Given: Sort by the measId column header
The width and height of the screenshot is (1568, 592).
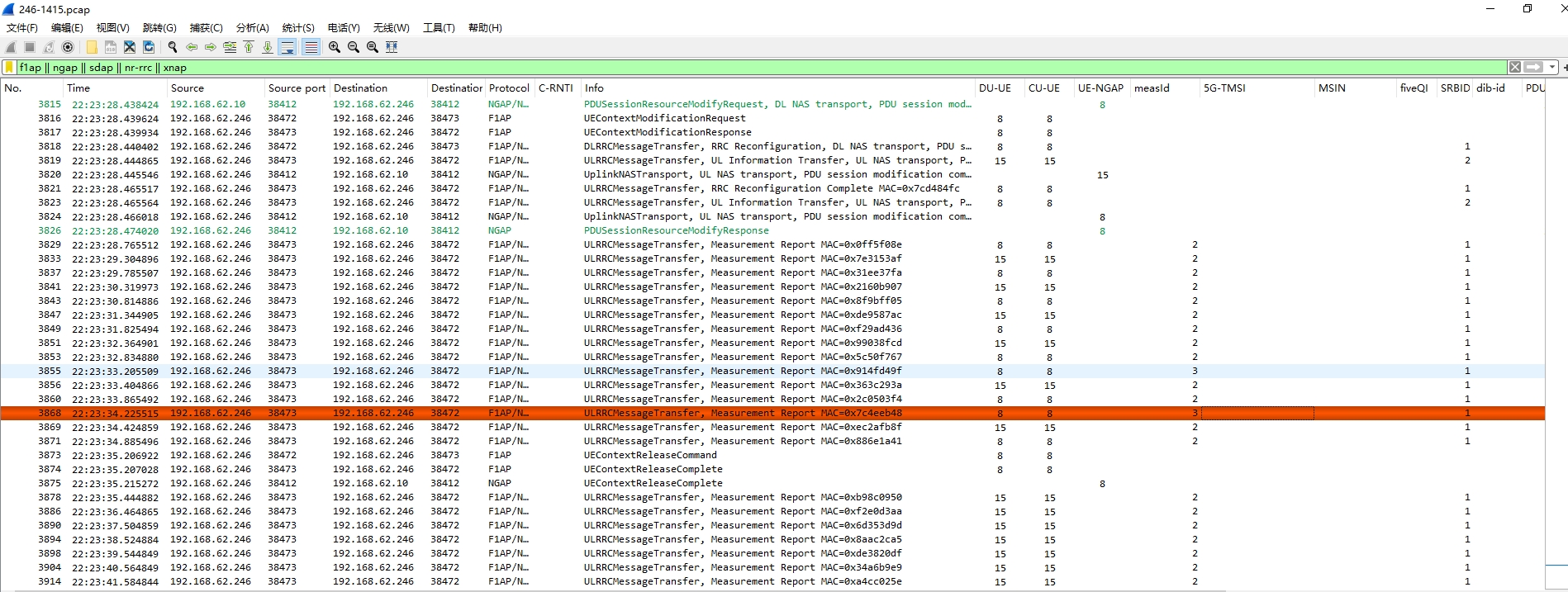Looking at the screenshot, I should click(1164, 88).
